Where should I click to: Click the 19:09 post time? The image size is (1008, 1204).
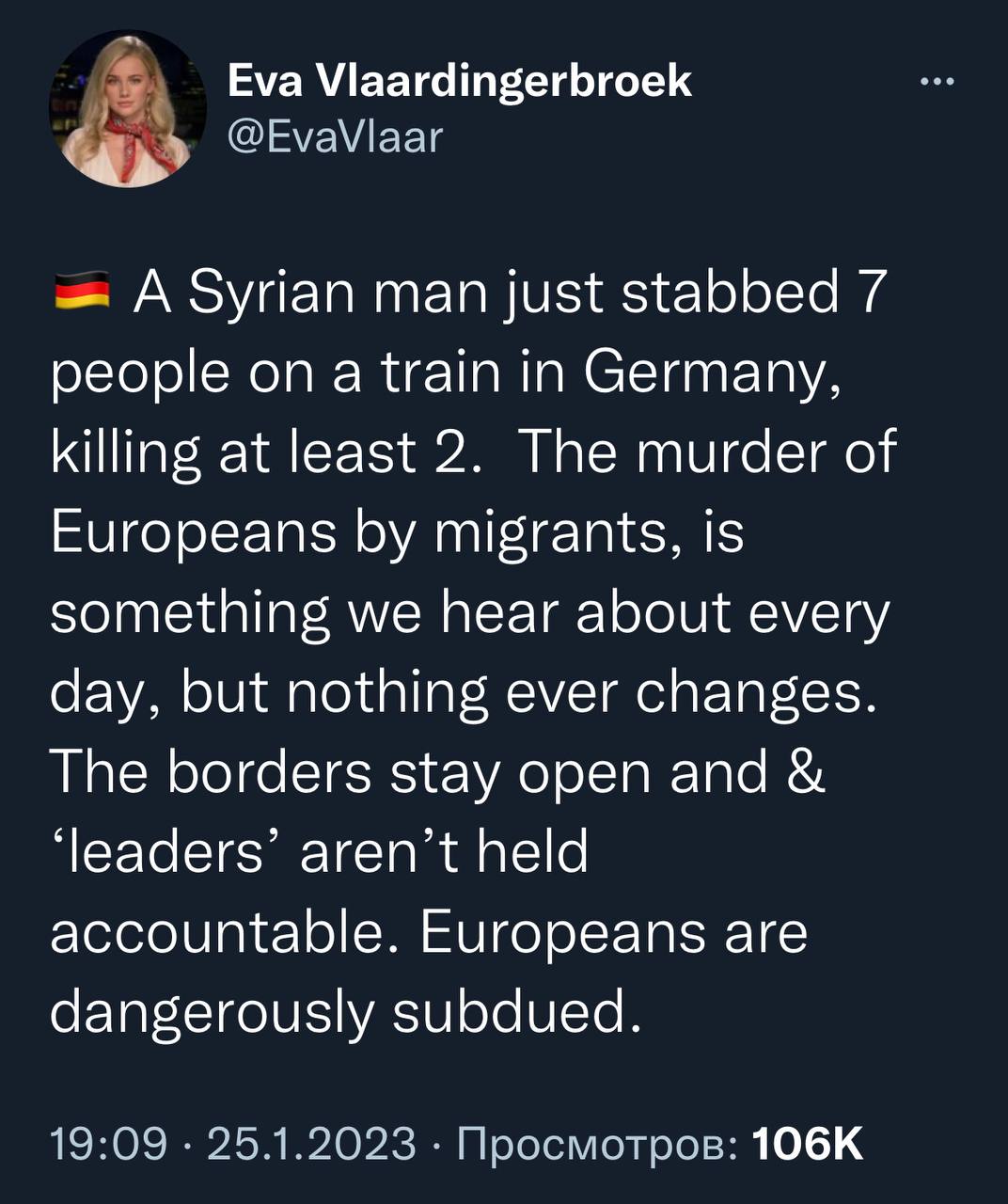(x=109, y=1145)
